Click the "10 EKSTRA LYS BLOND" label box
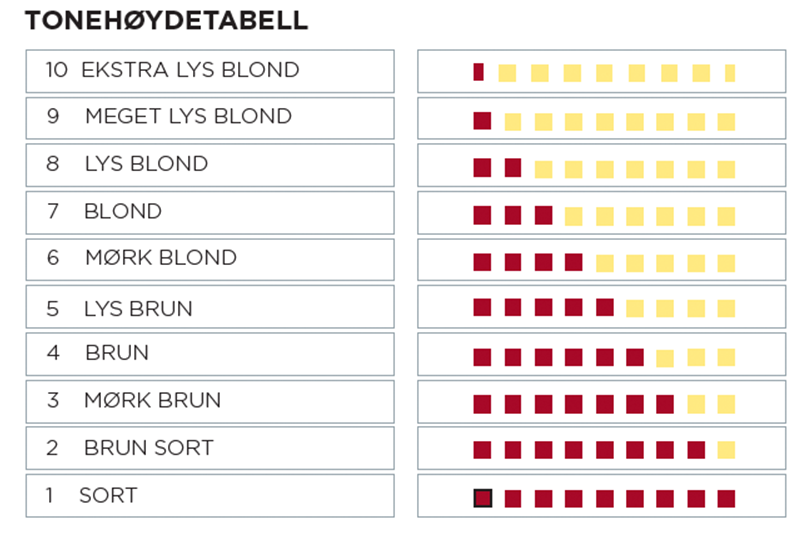This screenshot has width=800, height=533. click(210, 71)
